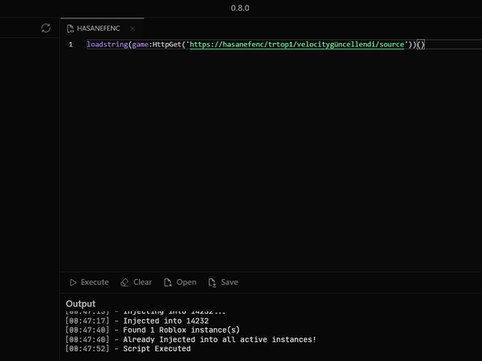Click the Execute play triangle icon
The width and height of the screenshot is (482, 361).
(x=73, y=283)
